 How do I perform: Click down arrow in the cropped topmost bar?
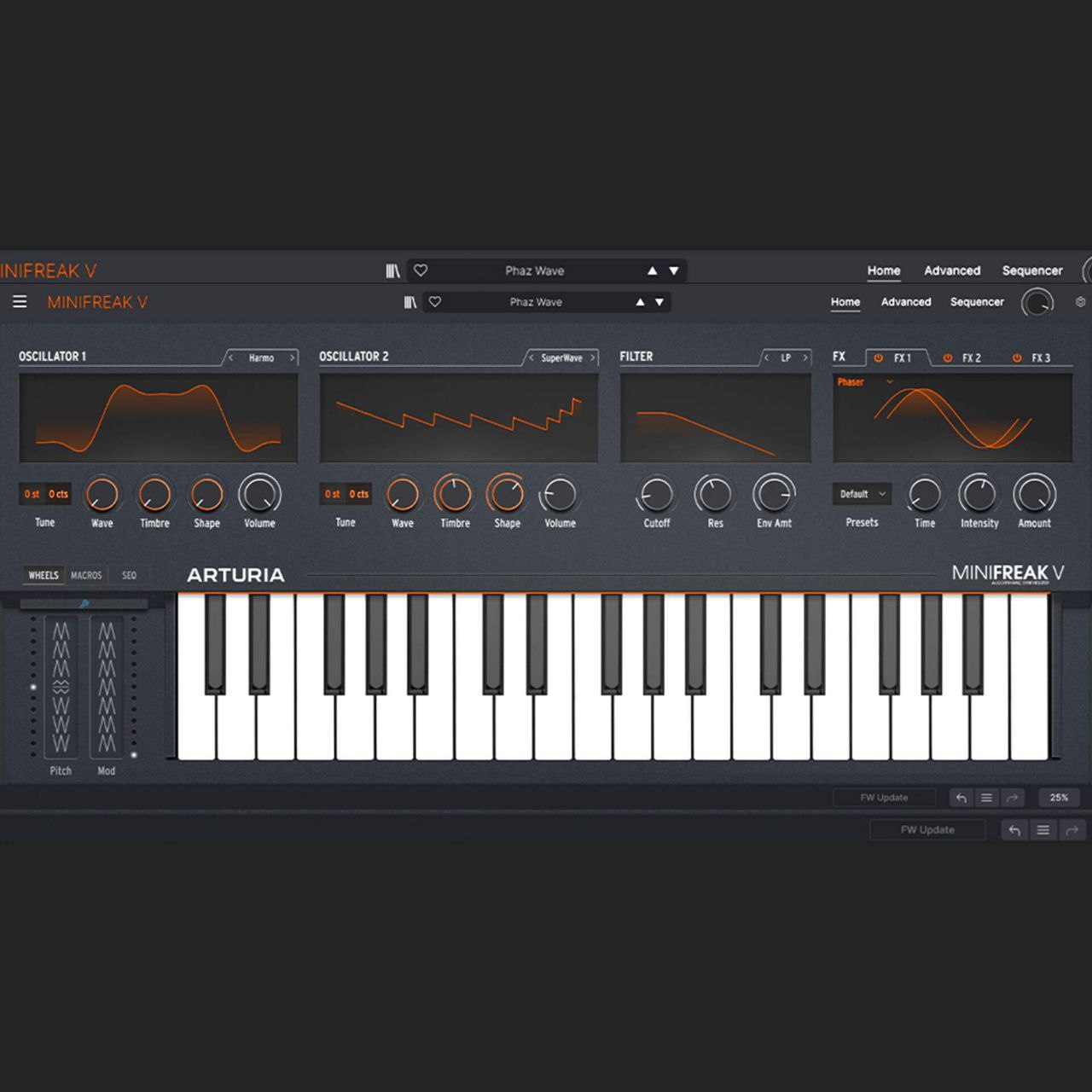674,270
